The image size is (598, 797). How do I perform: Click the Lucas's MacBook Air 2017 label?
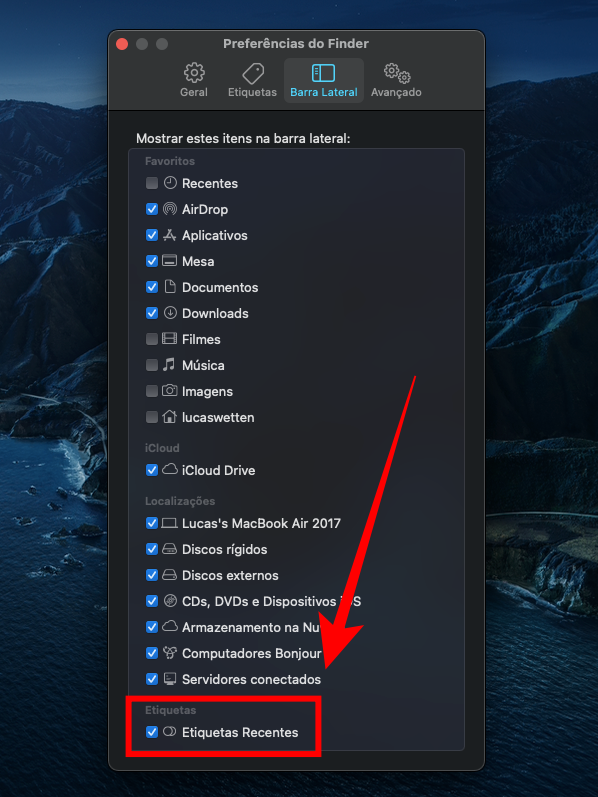pos(261,523)
